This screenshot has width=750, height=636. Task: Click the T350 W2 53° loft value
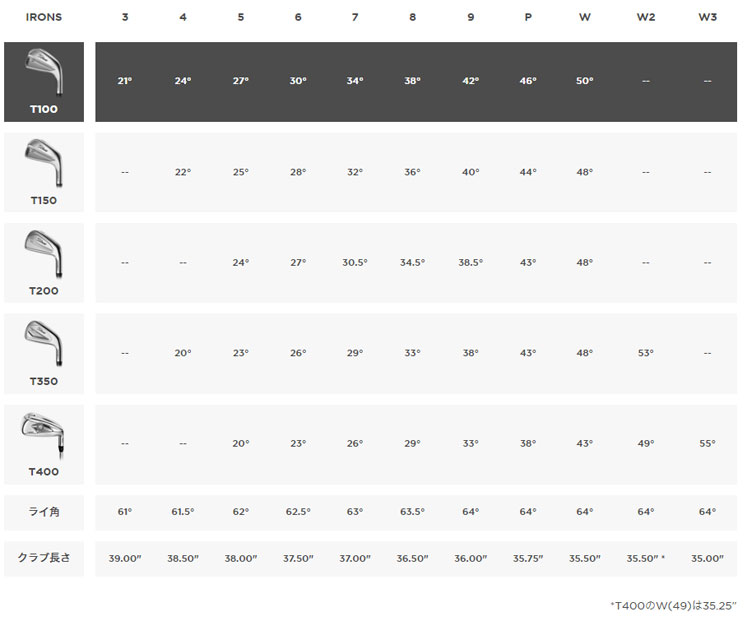pyautogui.click(x=646, y=353)
